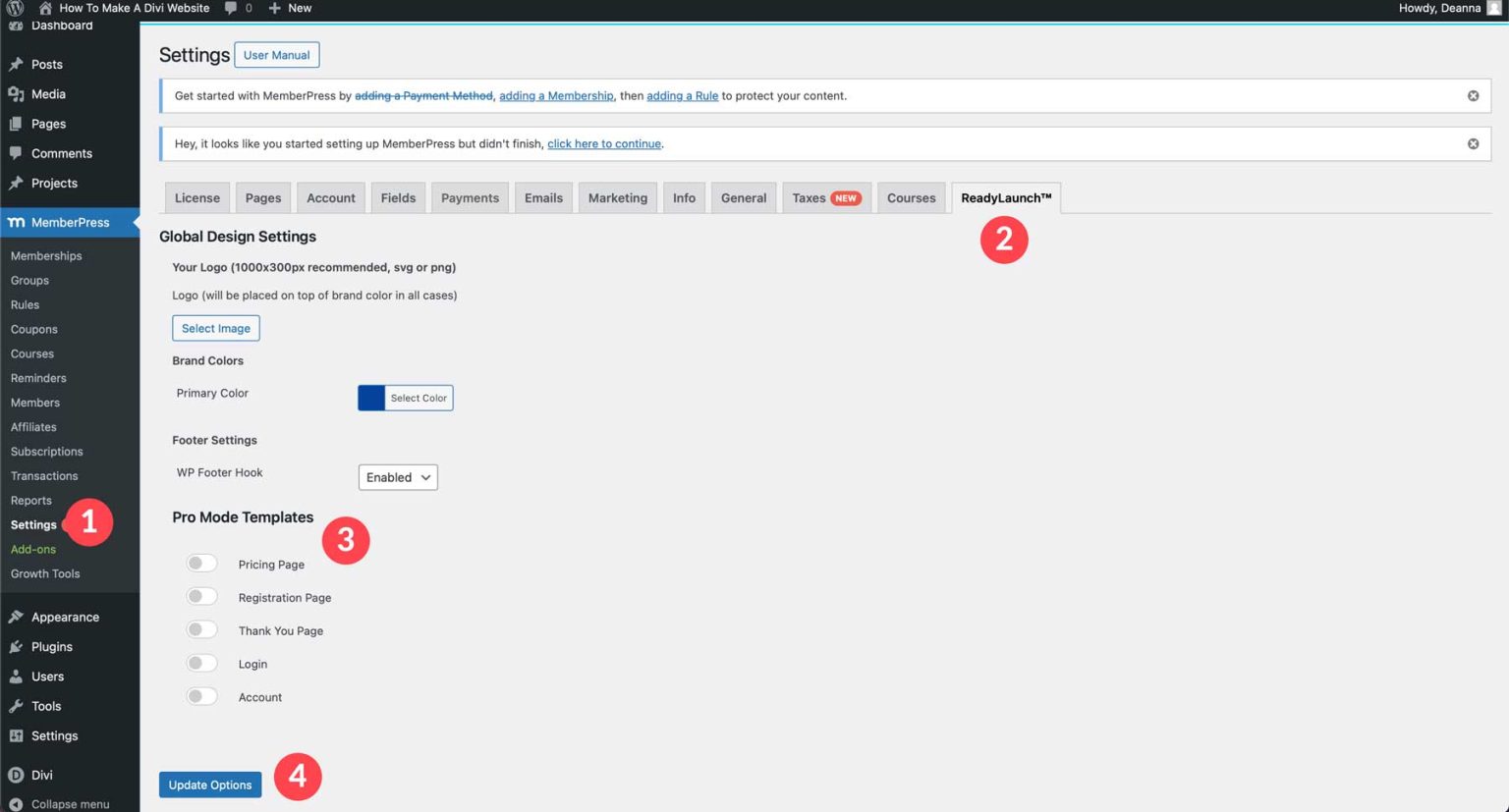Click the Update Options button
Image resolution: width=1509 pixels, height=812 pixels.
click(x=209, y=784)
